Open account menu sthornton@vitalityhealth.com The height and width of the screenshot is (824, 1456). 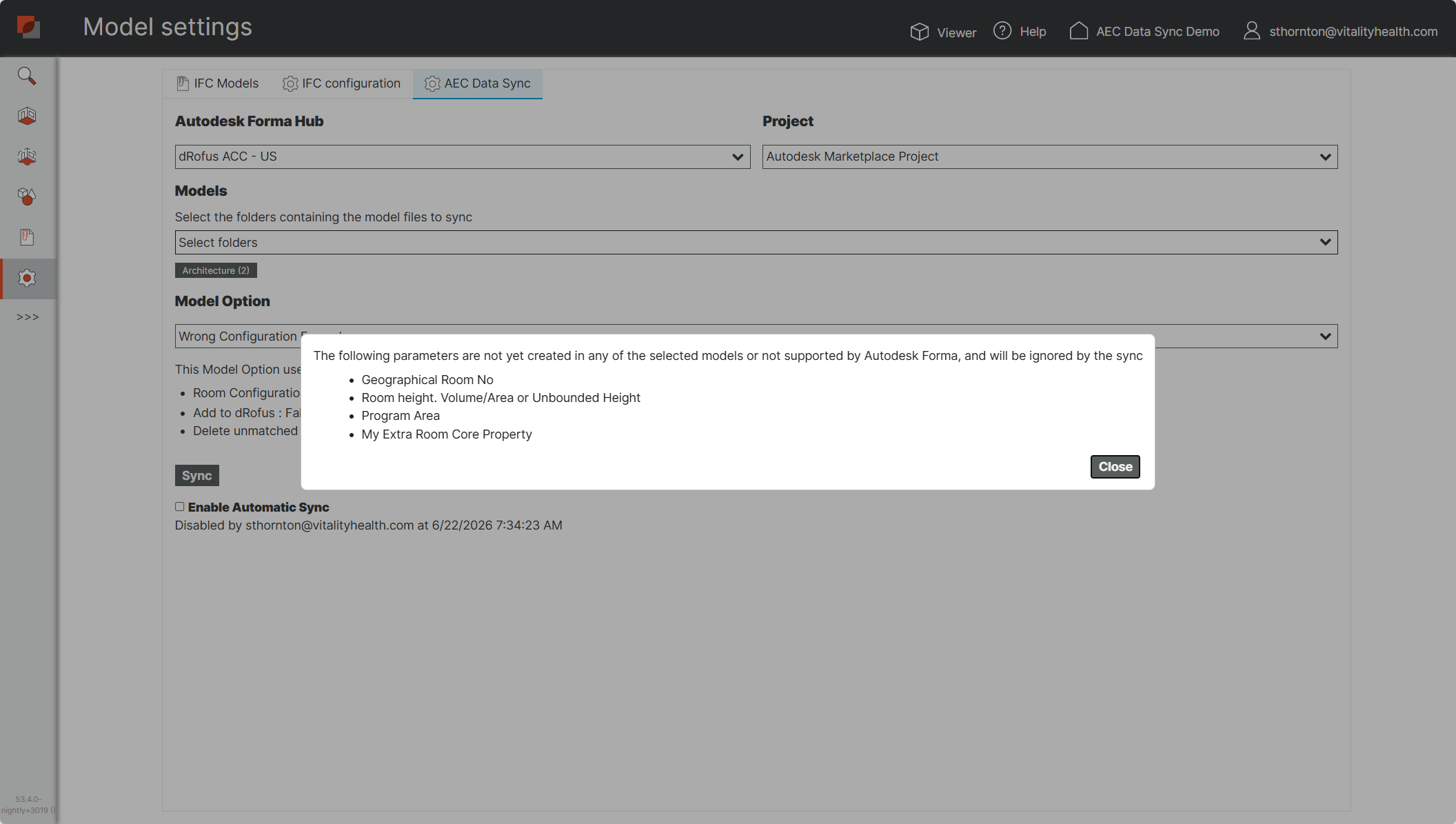click(1353, 32)
